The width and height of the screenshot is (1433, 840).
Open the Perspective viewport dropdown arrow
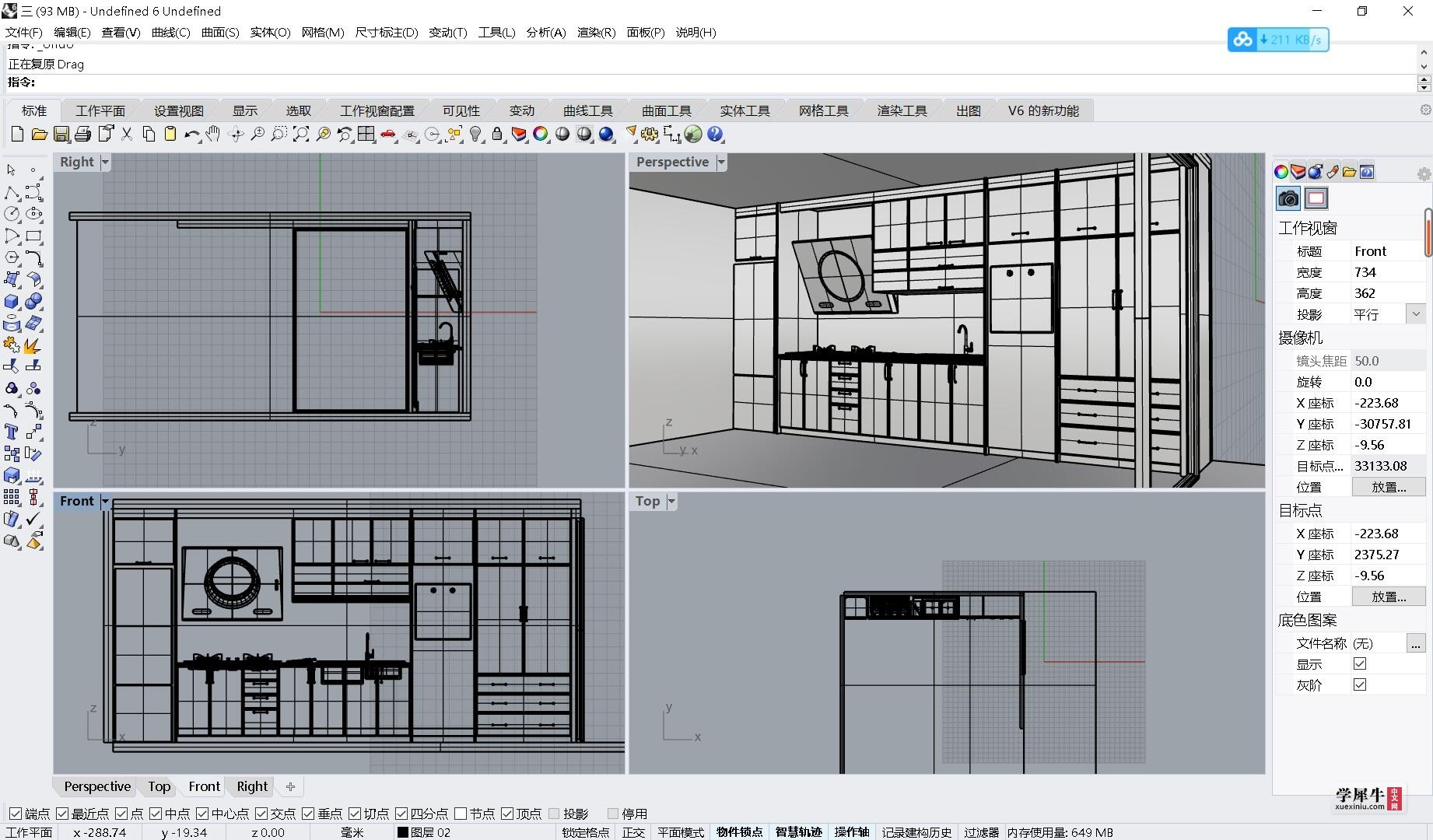pos(721,162)
